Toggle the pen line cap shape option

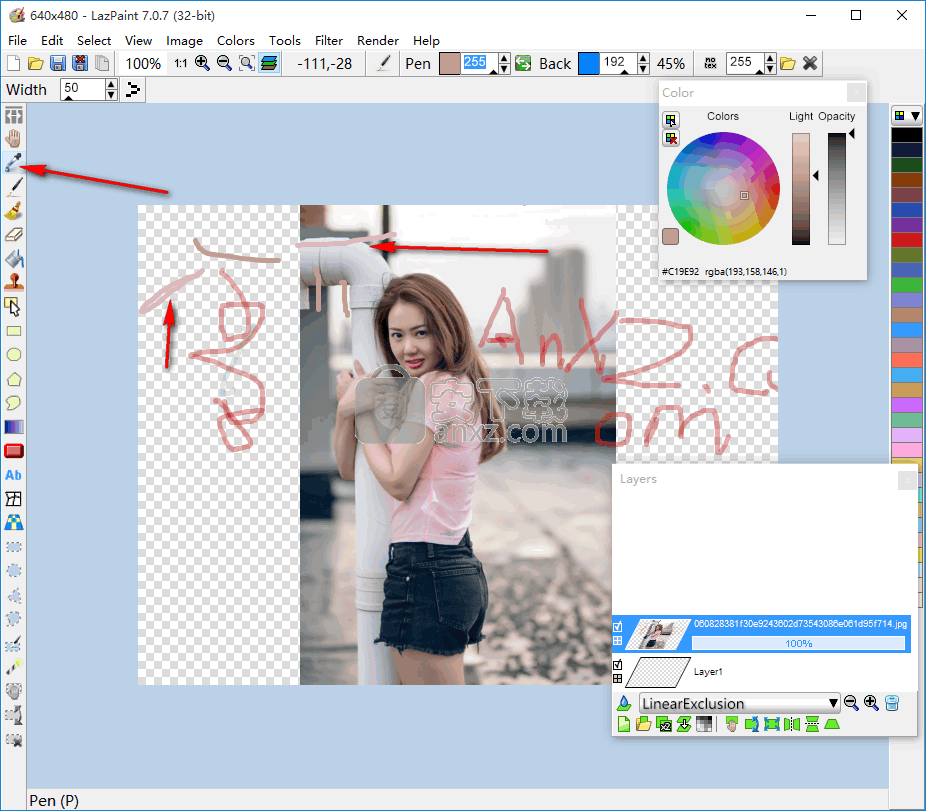coord(133,90)
